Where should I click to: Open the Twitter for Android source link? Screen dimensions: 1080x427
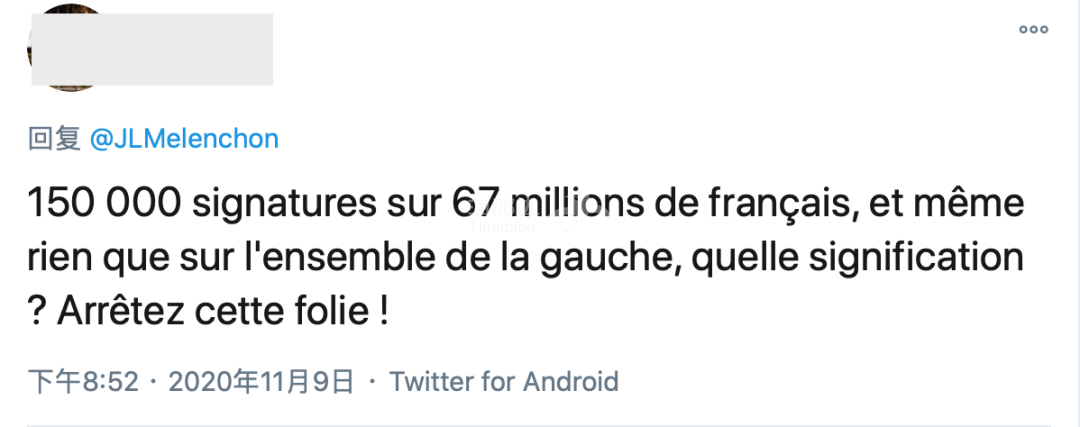pos(504,381)
